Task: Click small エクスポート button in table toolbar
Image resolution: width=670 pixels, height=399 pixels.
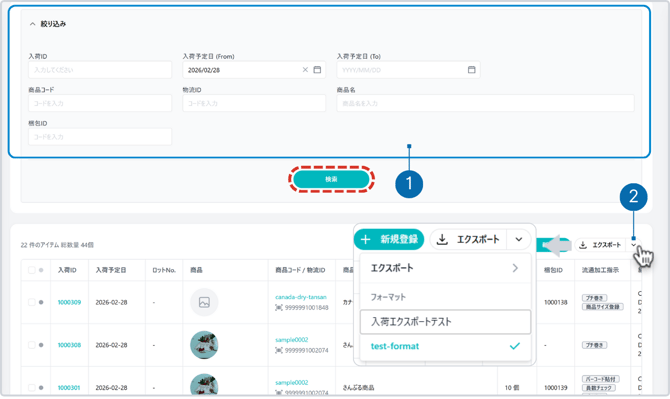Action: 601,245
